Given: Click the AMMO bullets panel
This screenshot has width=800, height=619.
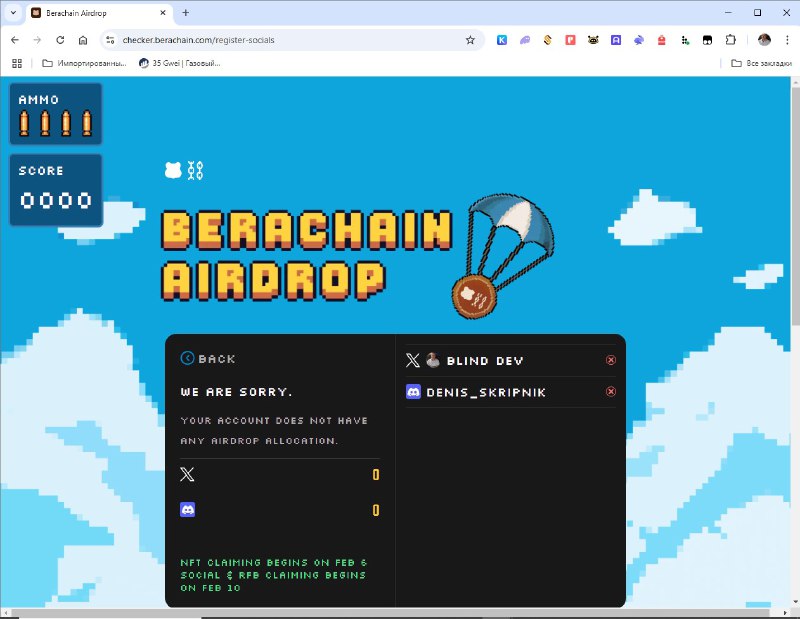Looking at the screenshot, I should [x=56, y=114].
